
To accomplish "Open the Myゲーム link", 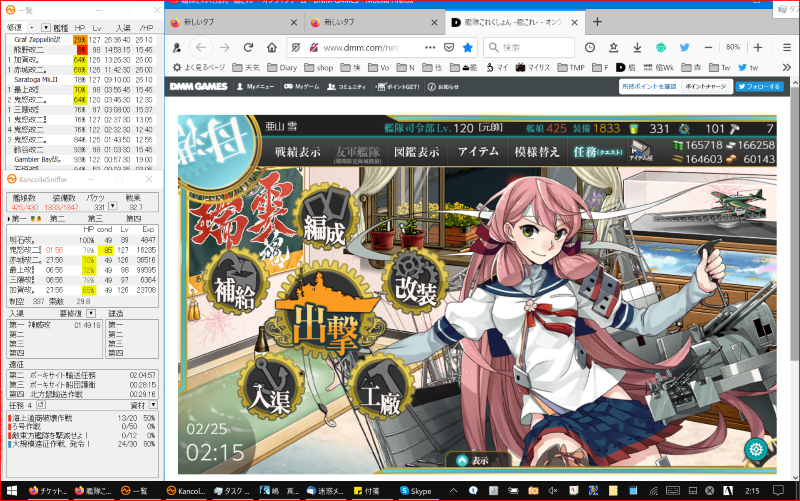I will [x=302, y=87].
